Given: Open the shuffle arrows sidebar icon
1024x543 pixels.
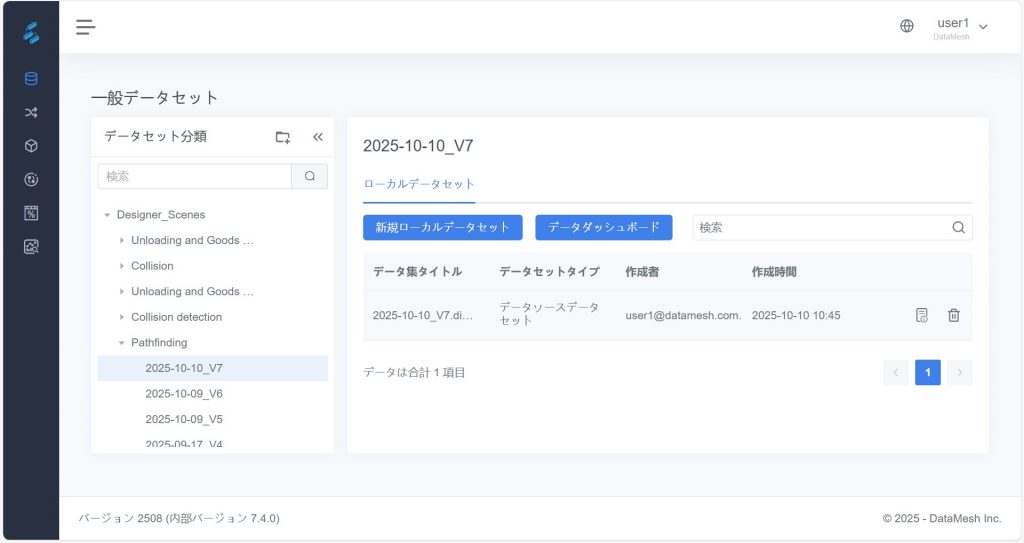Looking at the screenshot, I should tap(31, 113).
